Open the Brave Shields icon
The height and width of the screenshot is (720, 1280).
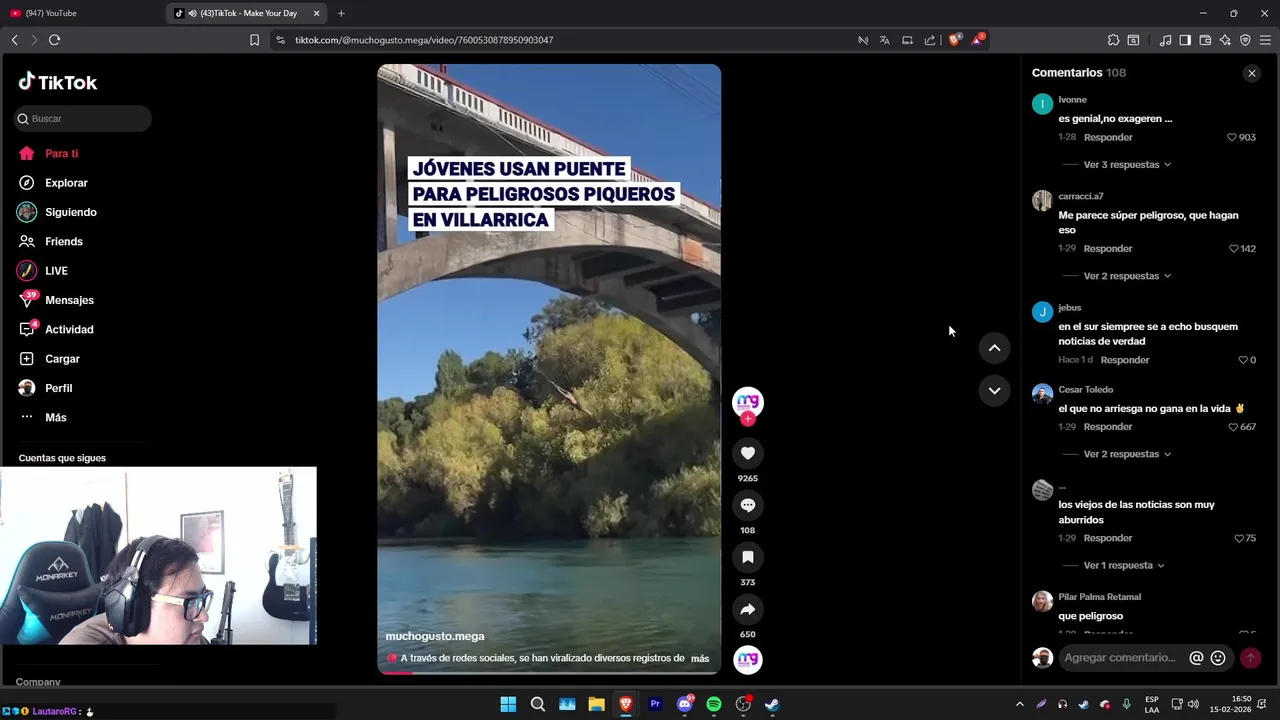click(954, 40)
